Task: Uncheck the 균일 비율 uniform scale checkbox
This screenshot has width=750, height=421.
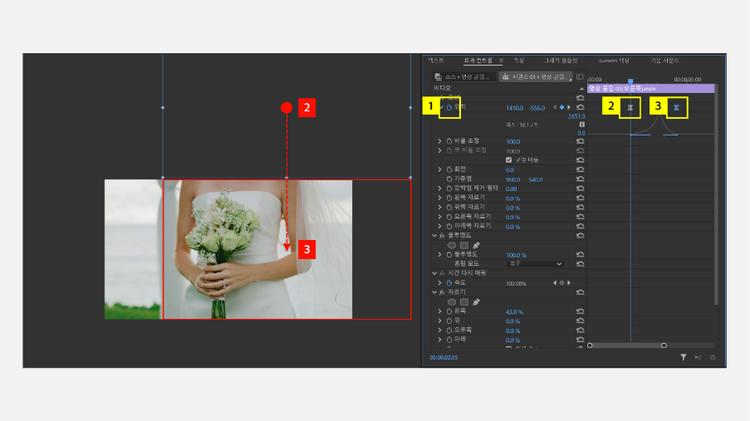Action: pyautogui.click(x=508, y=160)
